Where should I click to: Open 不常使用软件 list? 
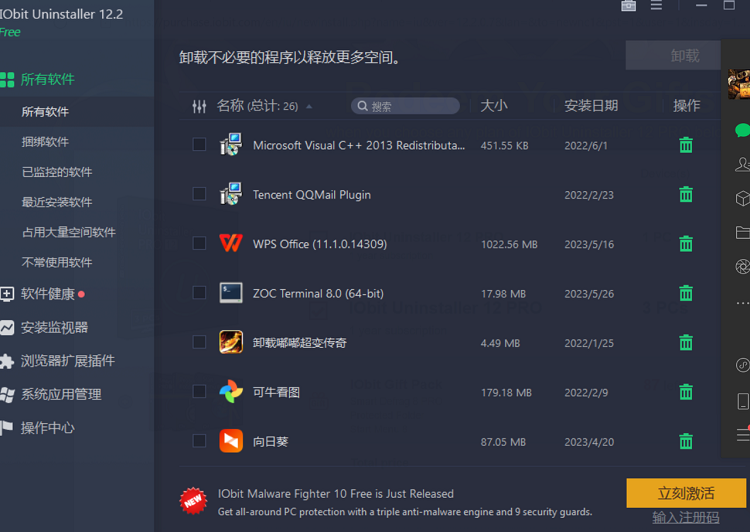[x=57, y=263]
